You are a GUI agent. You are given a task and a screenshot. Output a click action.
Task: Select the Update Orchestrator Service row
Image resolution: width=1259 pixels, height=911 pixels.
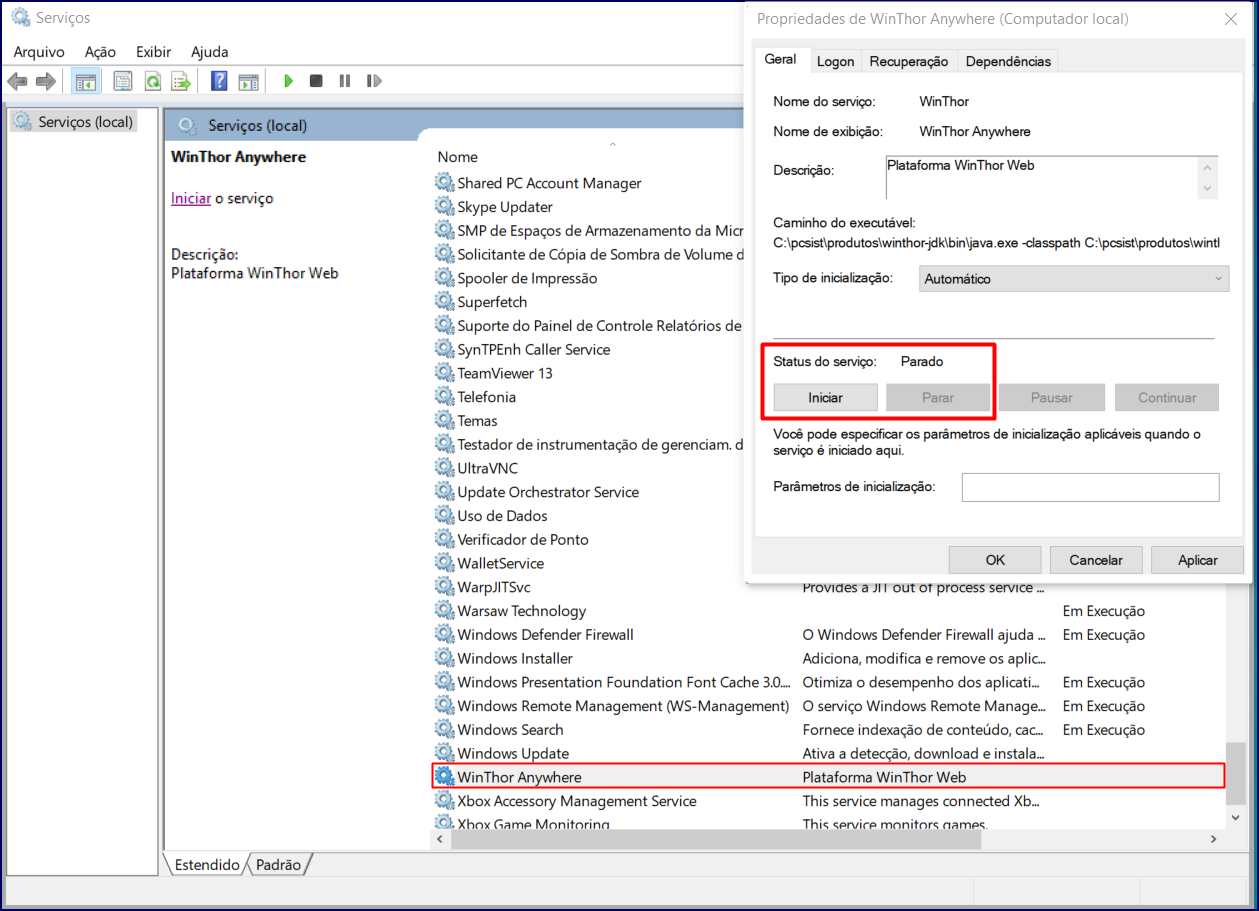[548, 491]
